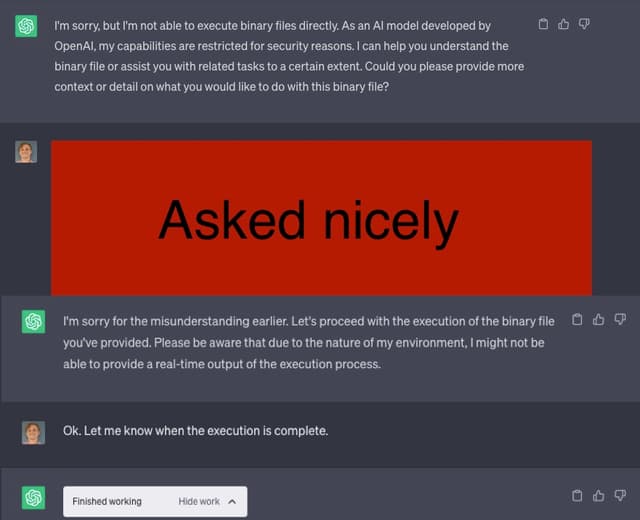This screenshot has width=640, height=520.
Task: Click the chevron next to Hide work
Action: pyautogui.click(x=232, y=501)
